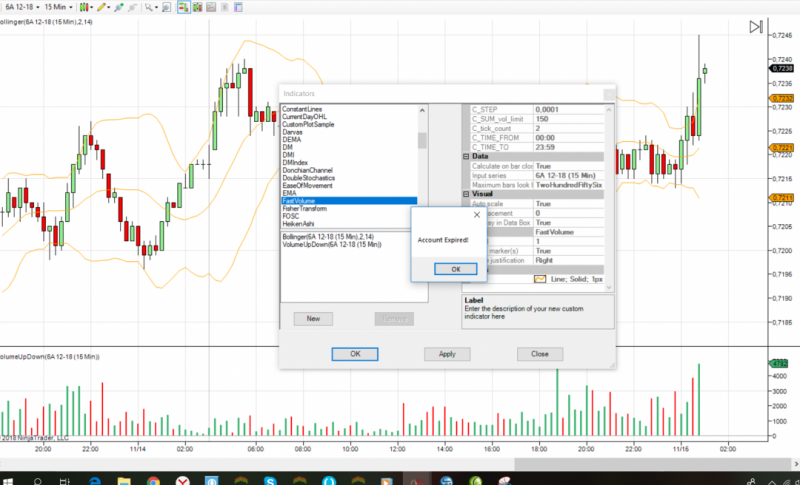
Task: Open the Data Series toolbar icon
Action: (x=197, y=7)
